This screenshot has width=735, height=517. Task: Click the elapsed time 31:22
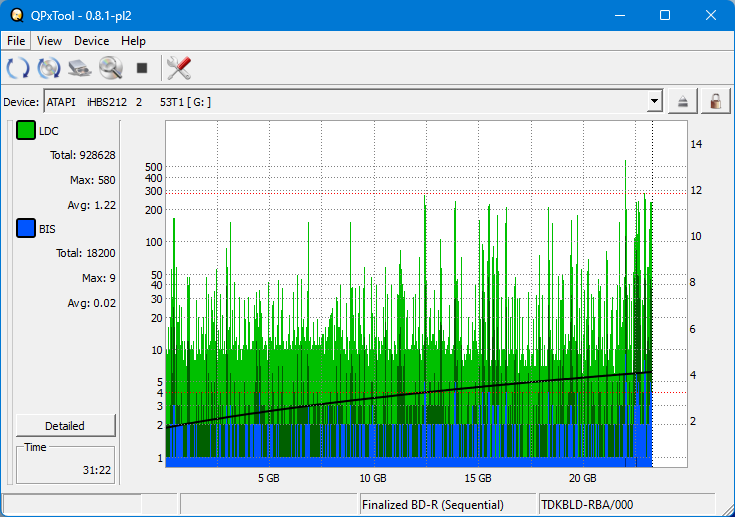[97, 470]
